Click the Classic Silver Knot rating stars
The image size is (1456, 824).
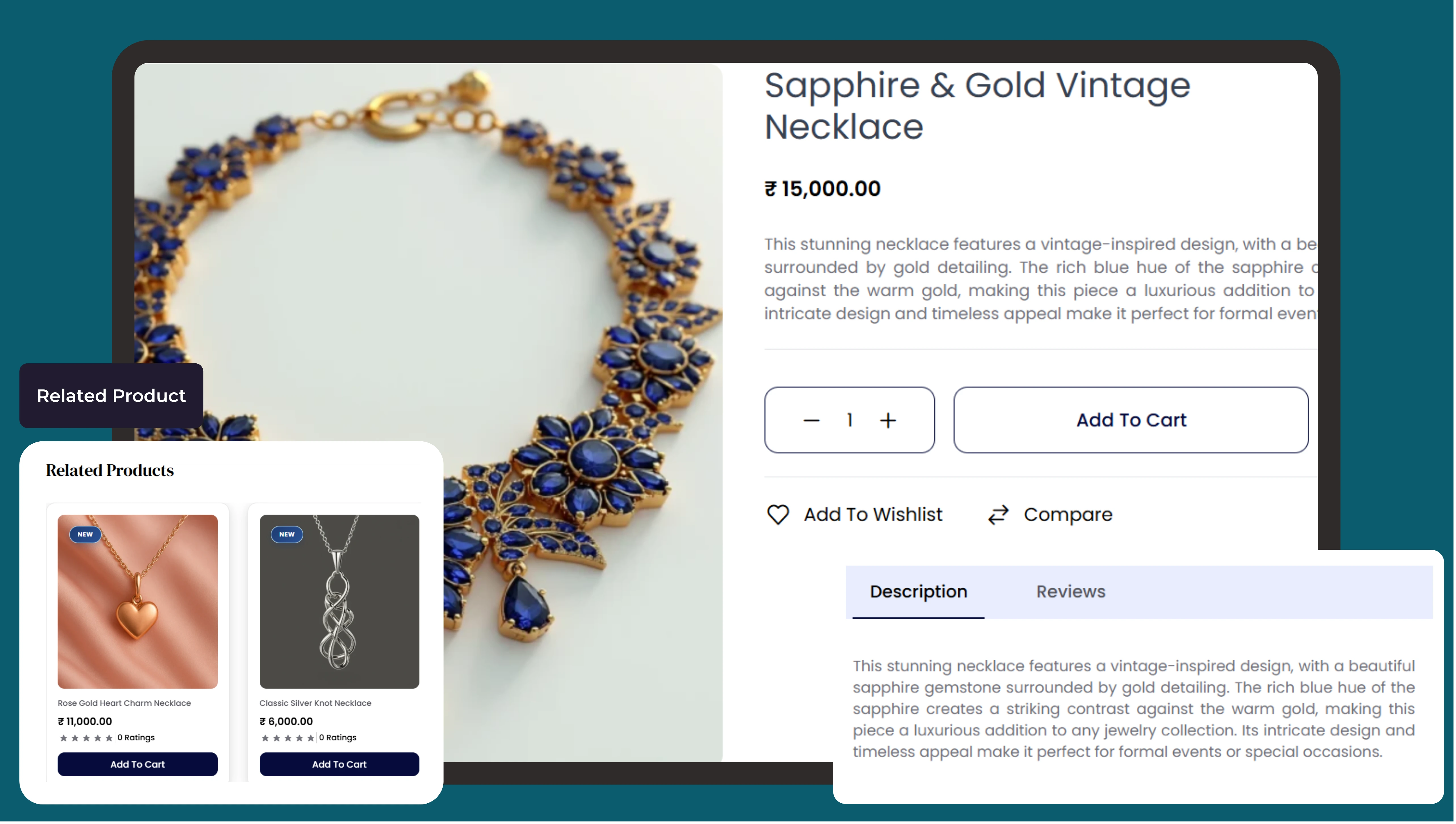pyautogui.click(x=287, y=738)
